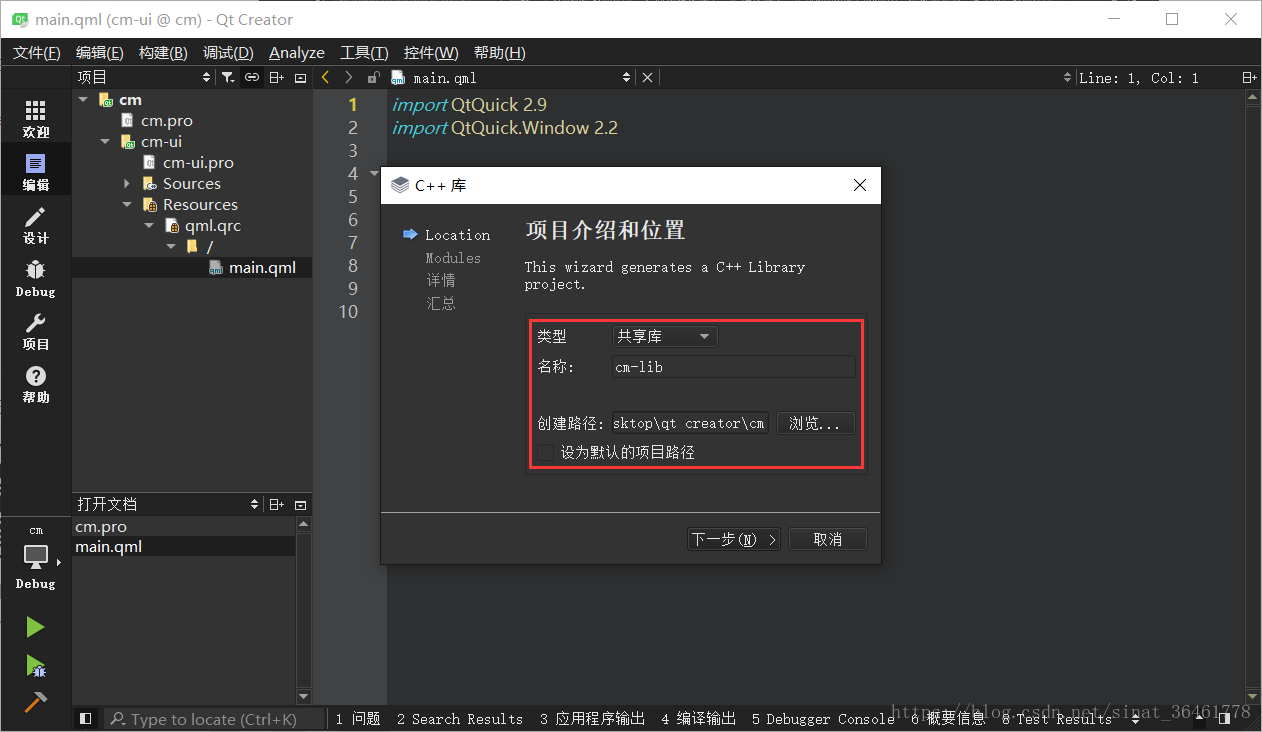Open the cm Debug kit selector
1262x732 pixels.
[x=36, y=557]
